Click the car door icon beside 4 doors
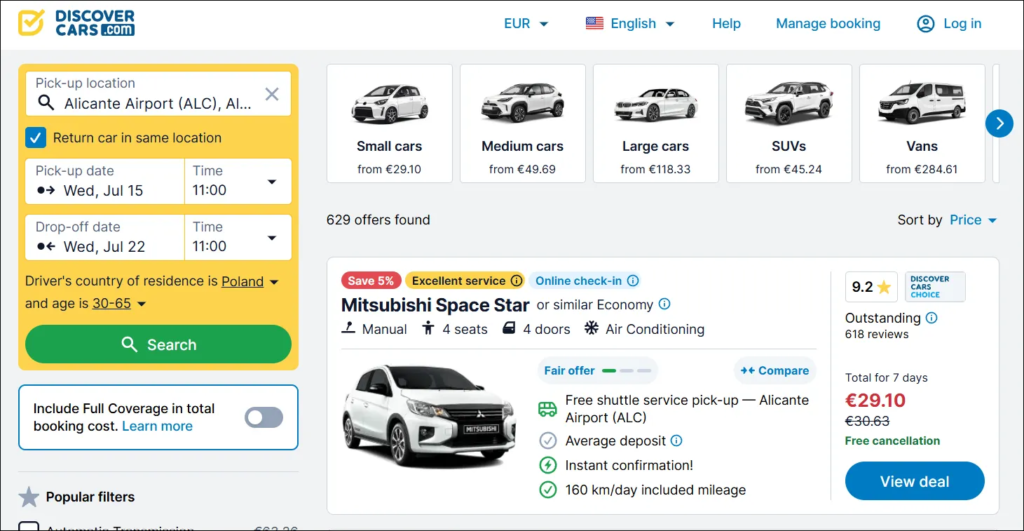Image resolution: width=1024 pixels, height=531 pixels. (509, 328)
